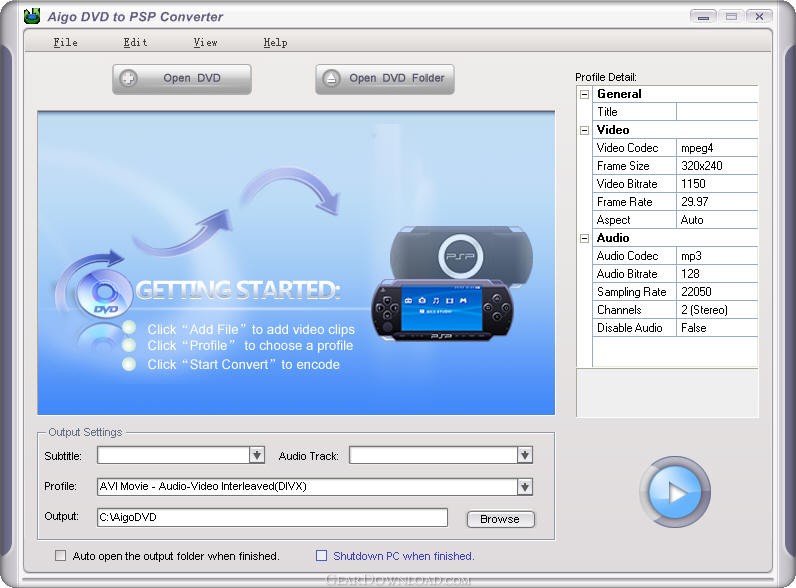Click the eject icon on Open DVD Folder
Screen dimensions: 796x588
pyautogui.click(x=331, y=78)
